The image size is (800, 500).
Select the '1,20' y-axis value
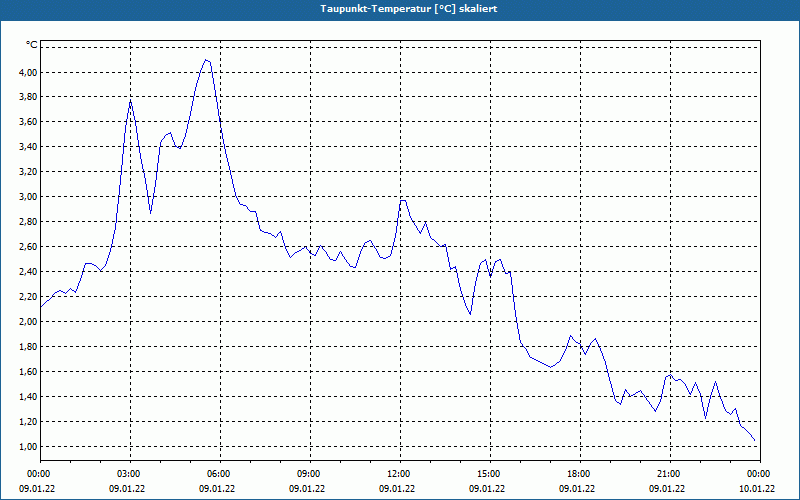click(29, 422)
